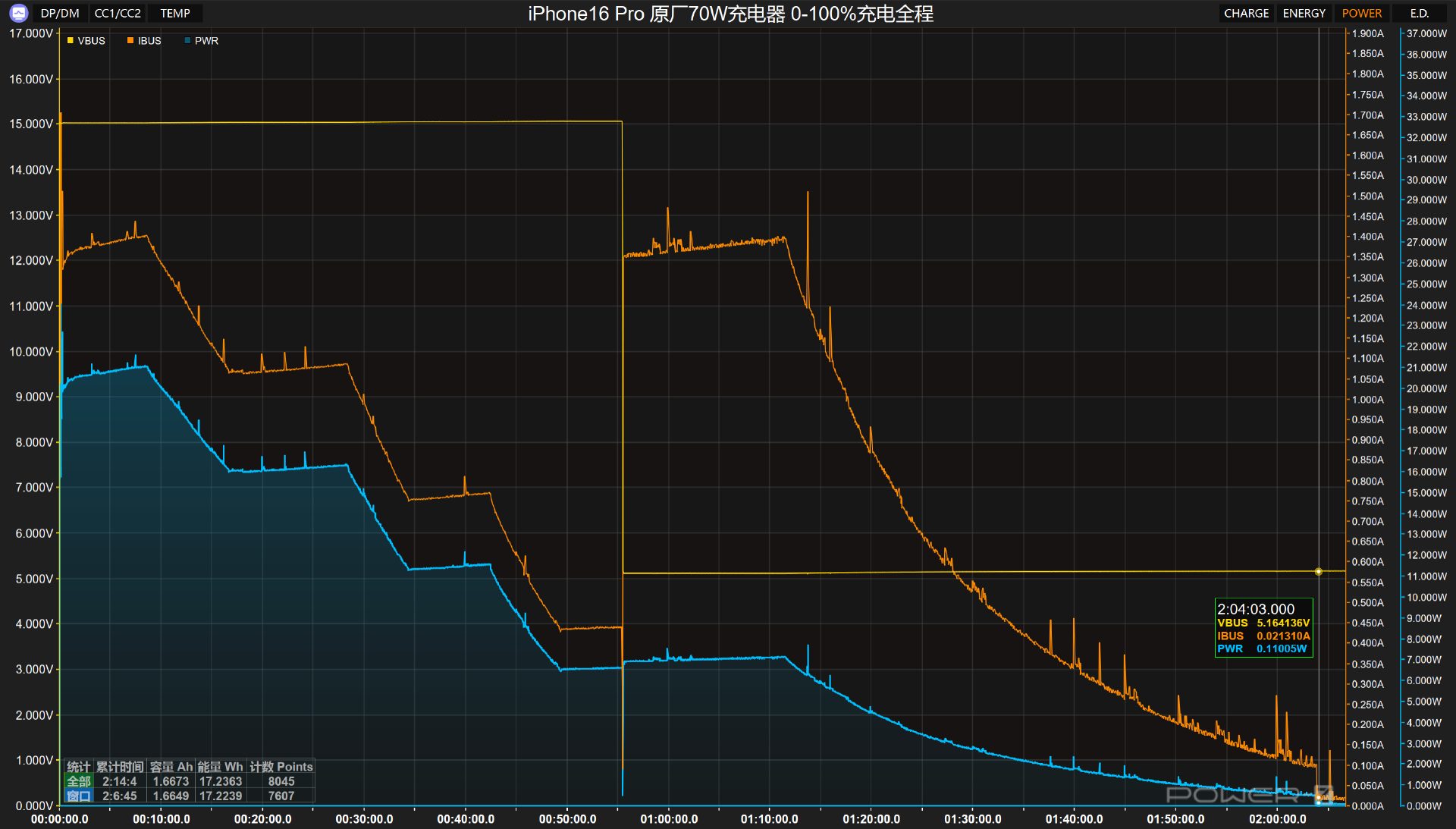Click the 1.000A current axis label
Viewport: 1456px width, 829px height.
point(1368,400)
